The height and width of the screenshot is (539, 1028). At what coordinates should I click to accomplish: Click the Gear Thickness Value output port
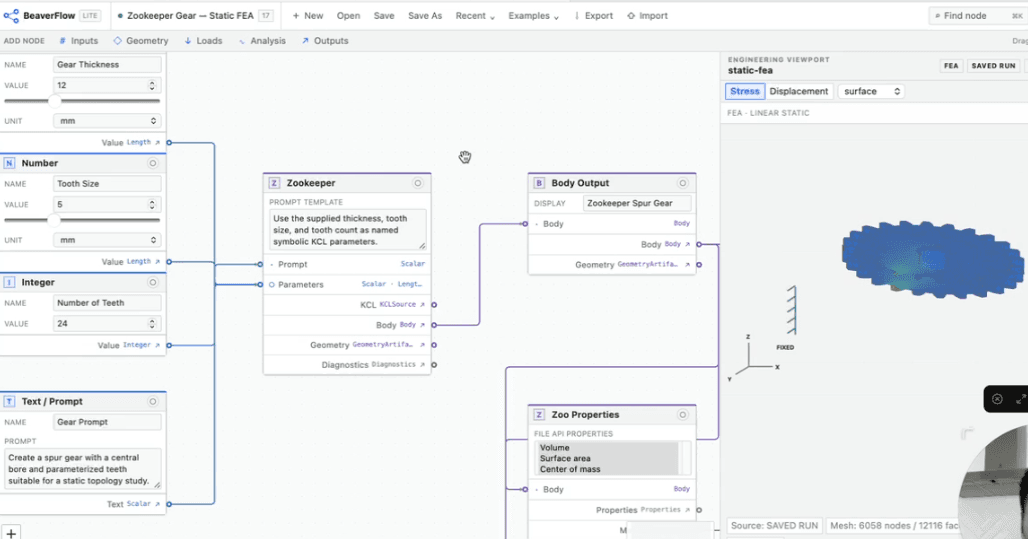(x=169, y=142)
